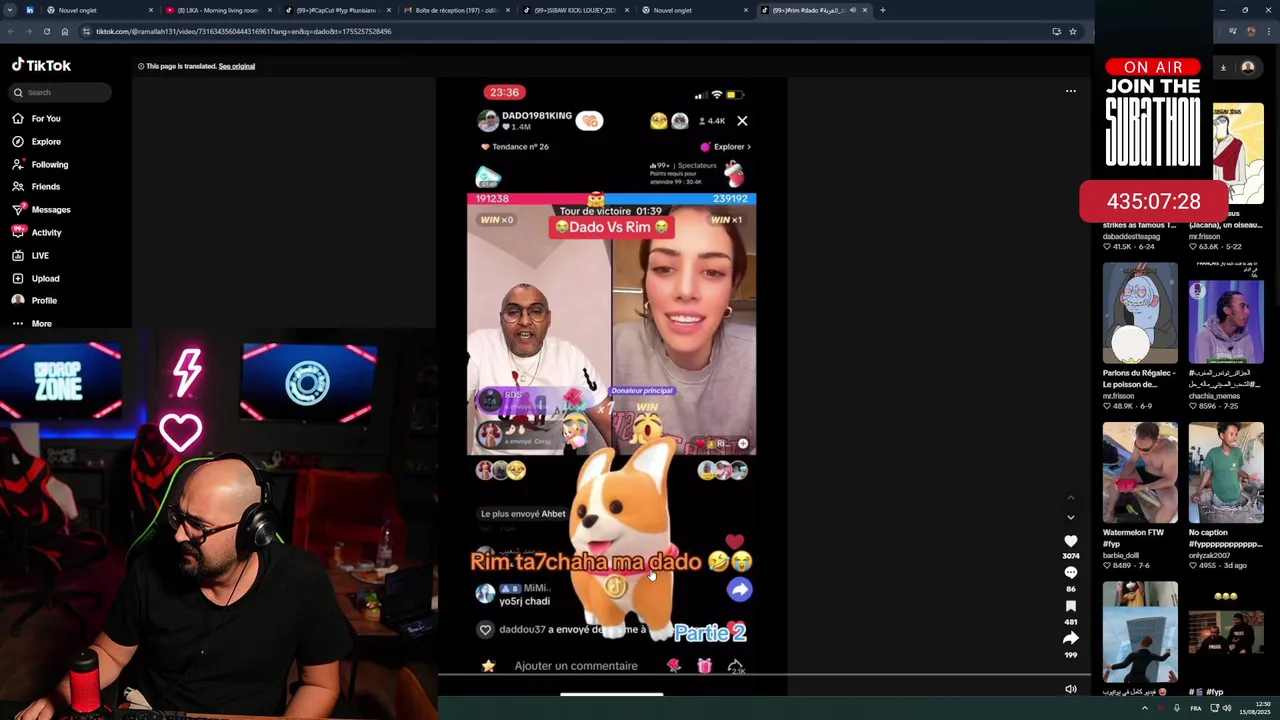This screenshot has width=1280, height=720.
Task: Click the blue circular logo panel
Action: pyautogui.click(x=309, y=383)
